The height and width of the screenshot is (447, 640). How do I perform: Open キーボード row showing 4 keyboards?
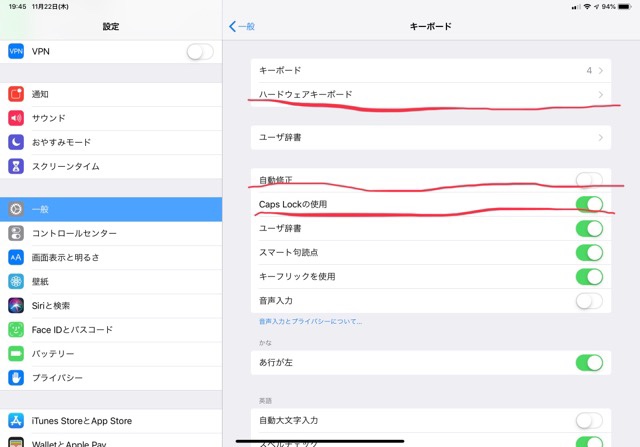(x=431, y=71)
